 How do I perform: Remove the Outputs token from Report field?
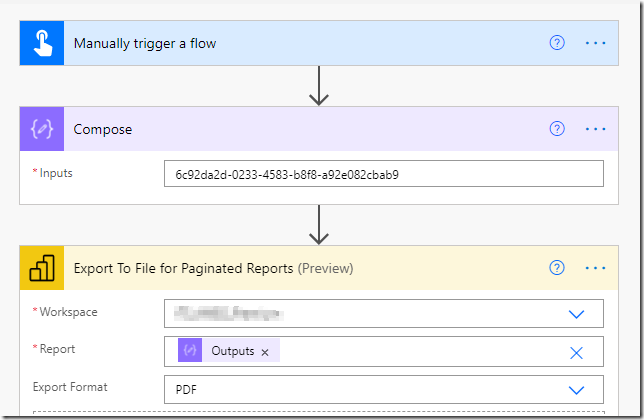pyautogui.click(x=265, y=352)
